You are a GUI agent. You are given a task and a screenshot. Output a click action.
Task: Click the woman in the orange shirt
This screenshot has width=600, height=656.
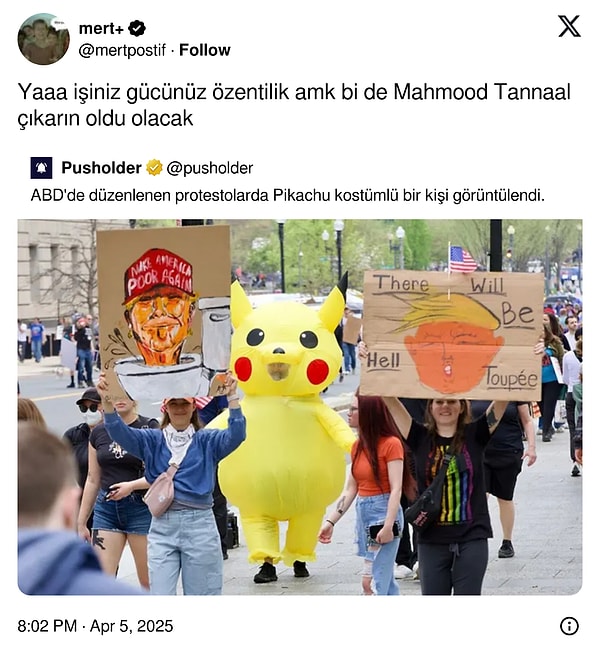(374, 494)
